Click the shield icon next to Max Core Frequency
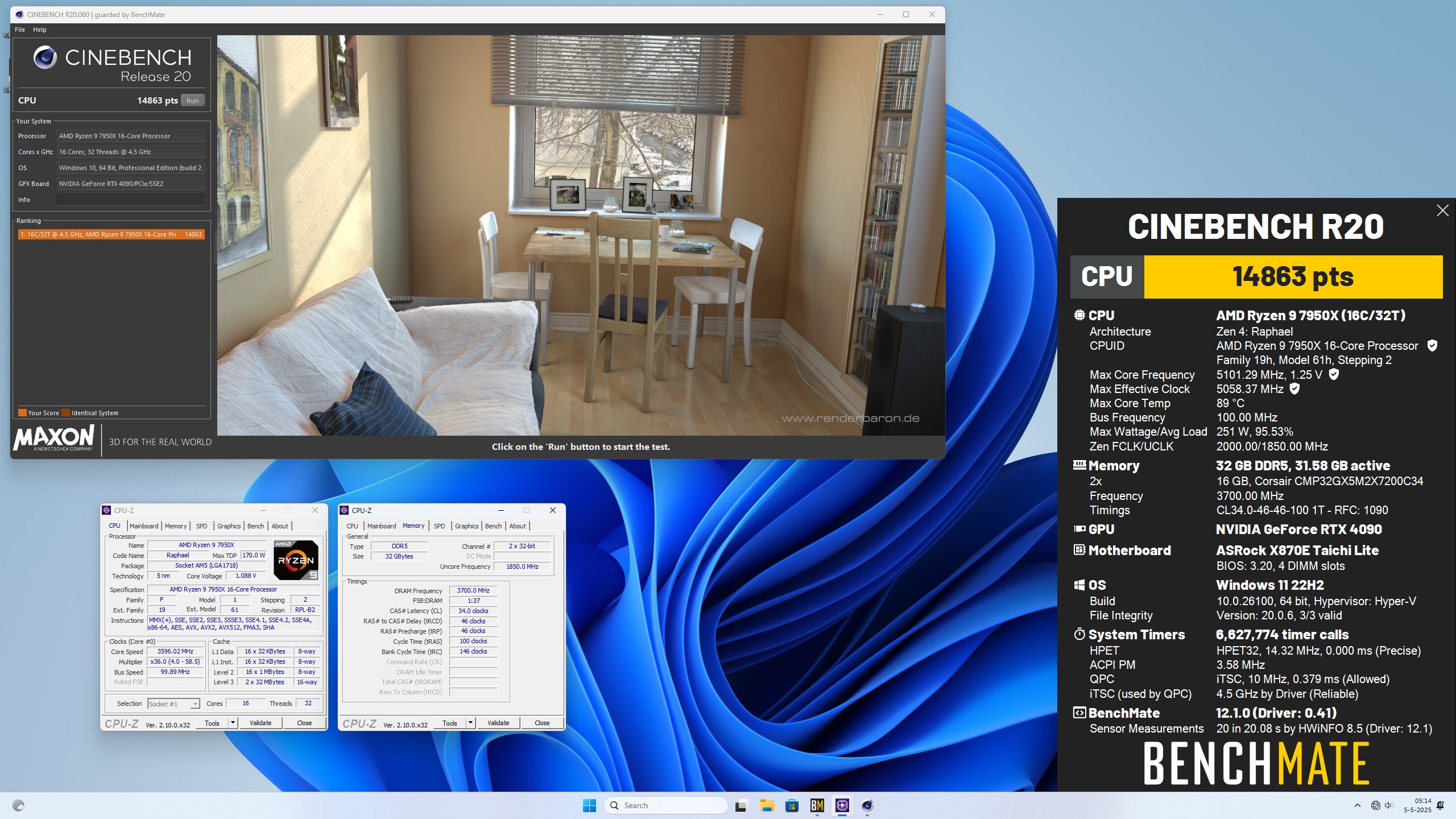The image size is (1456, 819). (1334, 374)
